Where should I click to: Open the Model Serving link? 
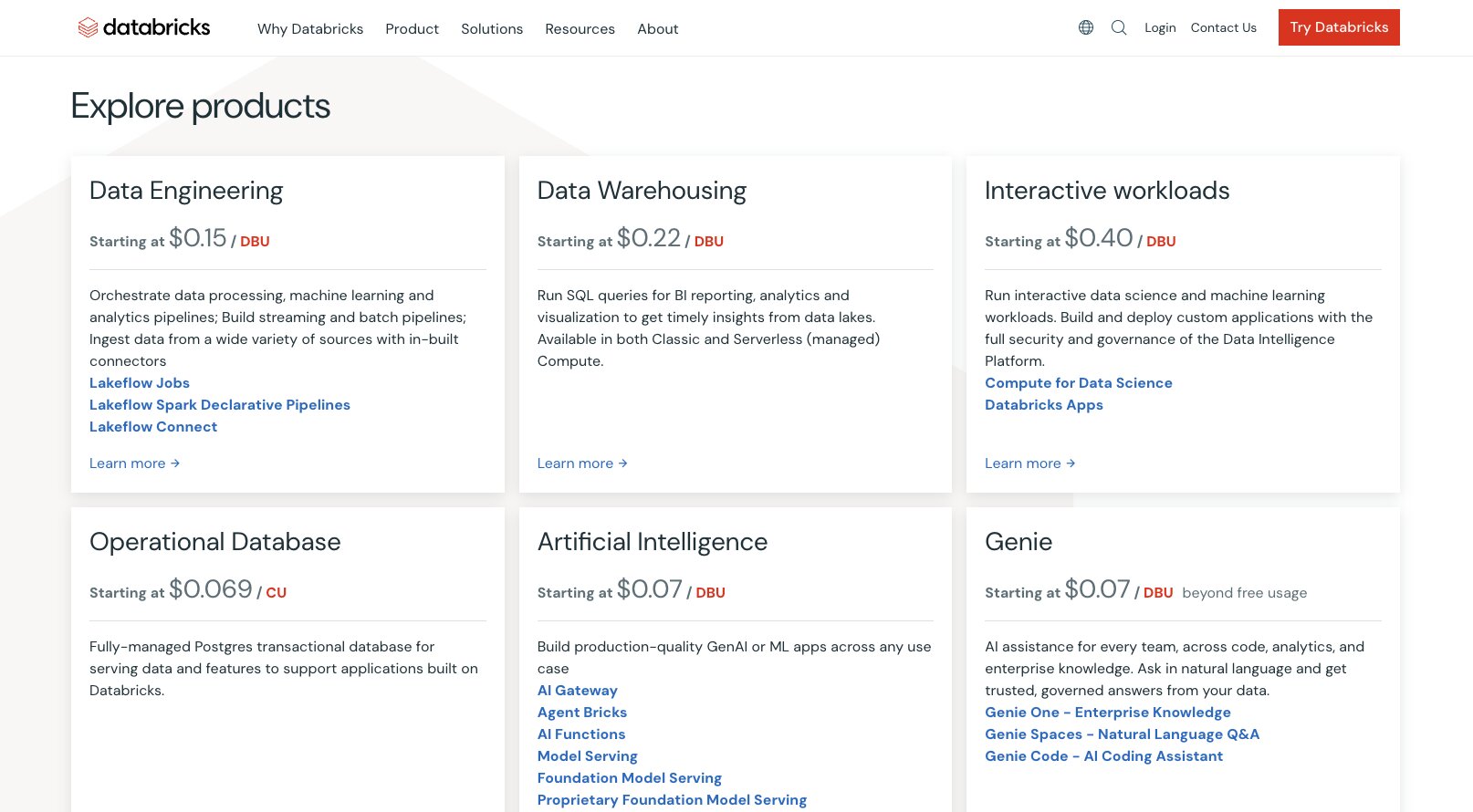(588, 756)
